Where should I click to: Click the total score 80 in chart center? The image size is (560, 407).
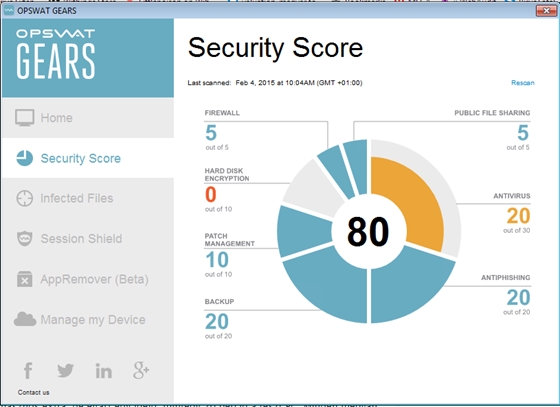(x=368, y=232)
